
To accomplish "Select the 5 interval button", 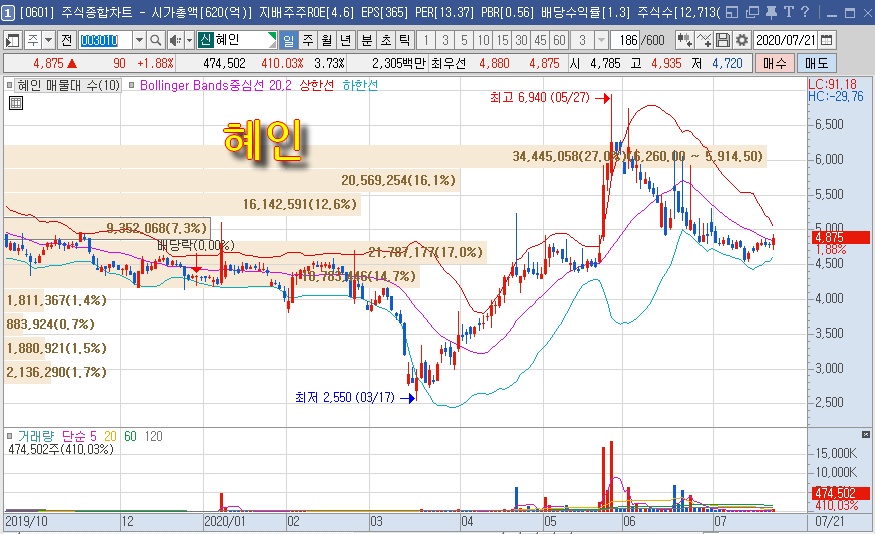I will (x=464, y=40).
